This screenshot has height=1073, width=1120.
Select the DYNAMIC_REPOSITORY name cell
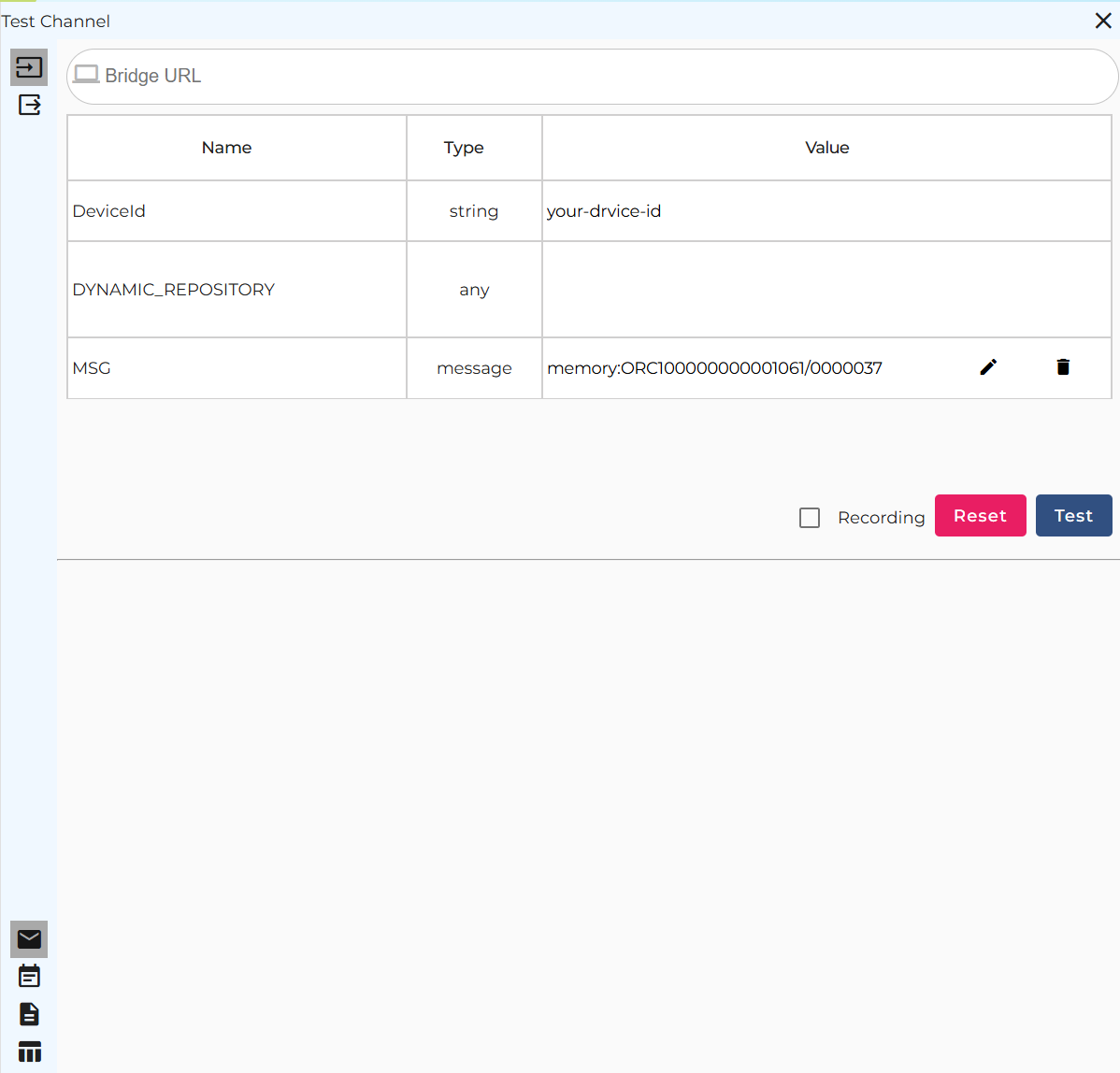(237, 289)
